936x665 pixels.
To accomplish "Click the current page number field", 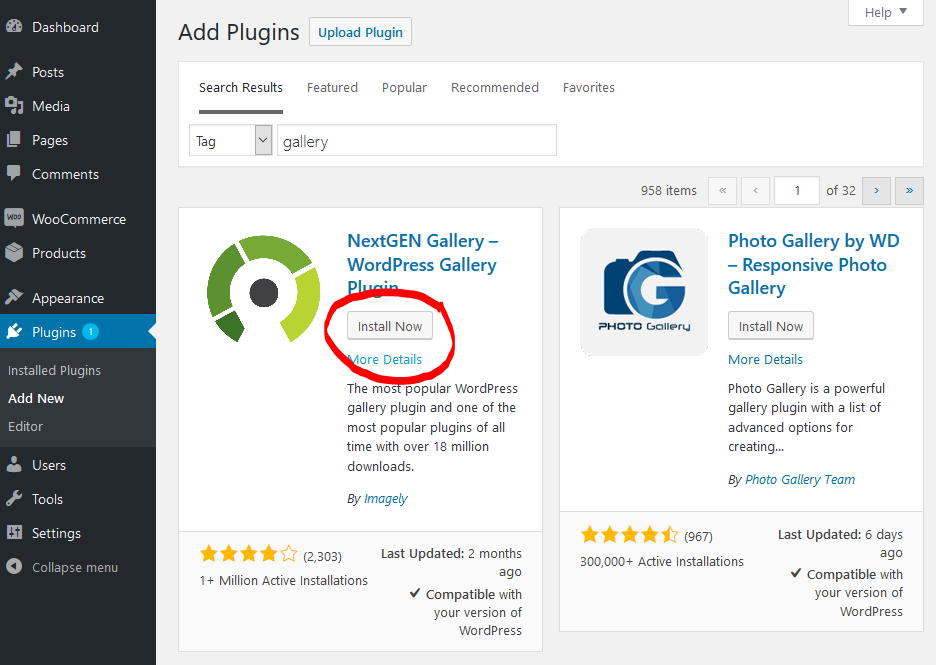I will (797, 191).
